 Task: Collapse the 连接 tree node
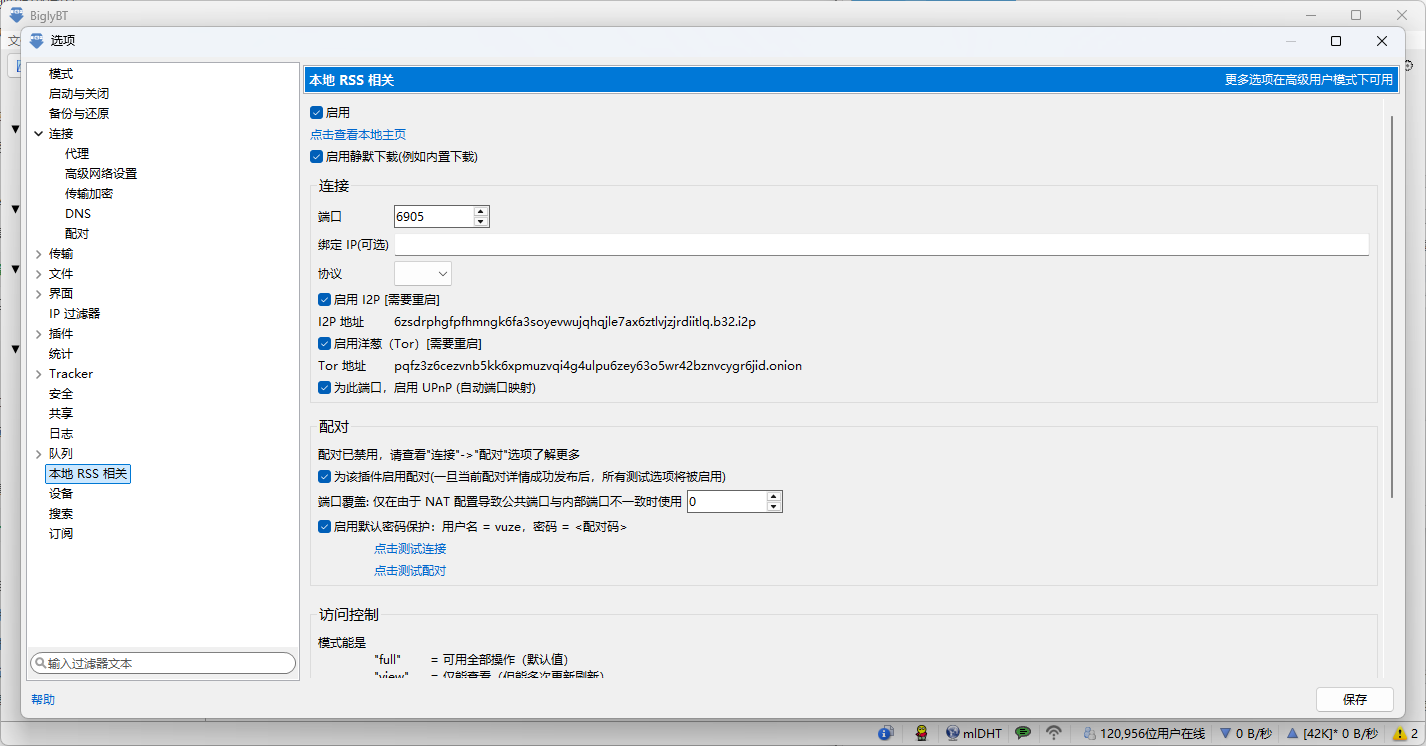click(38, 134)
